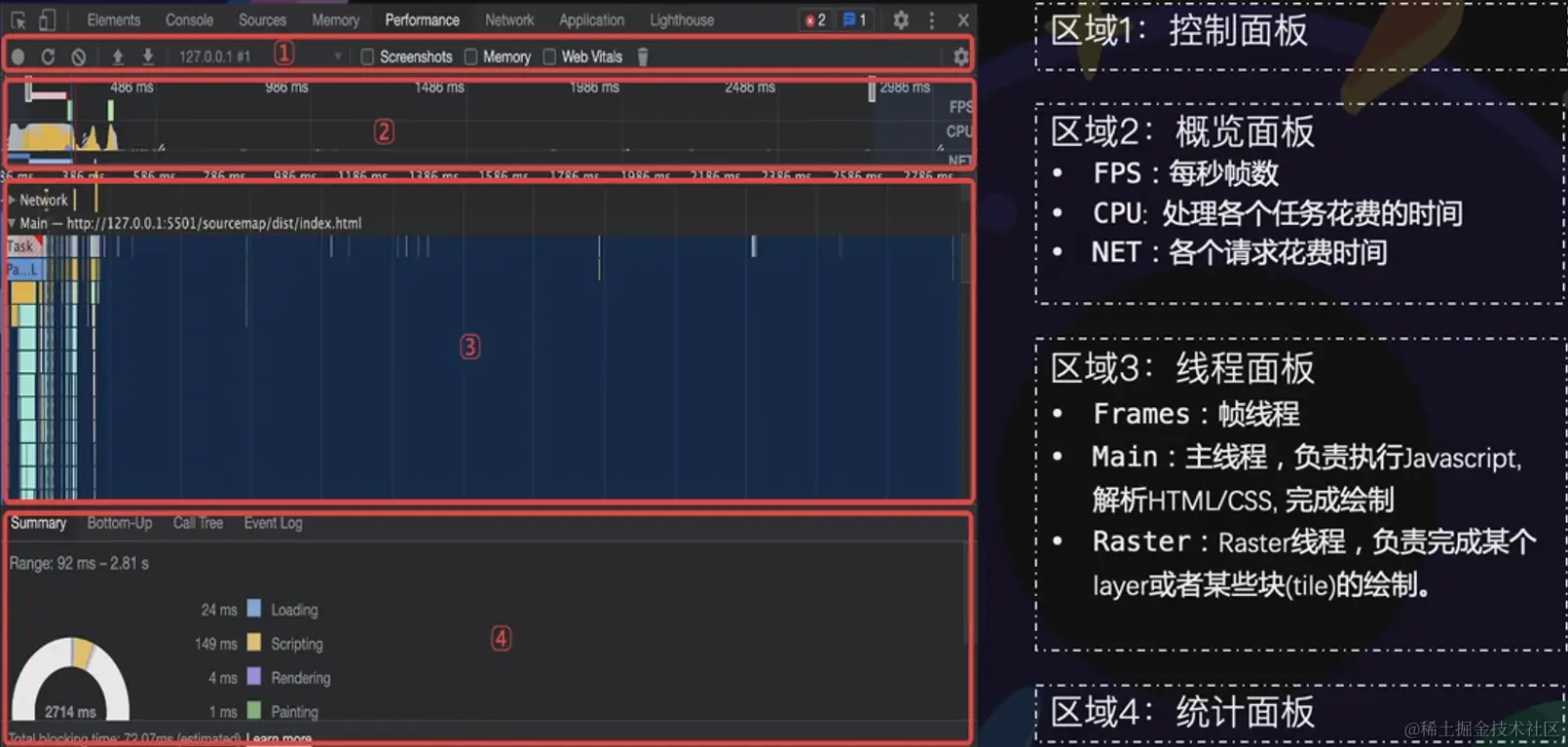Open the Lighthouse tab
This screenshot has height=747, width=1568.
[682, 19]
